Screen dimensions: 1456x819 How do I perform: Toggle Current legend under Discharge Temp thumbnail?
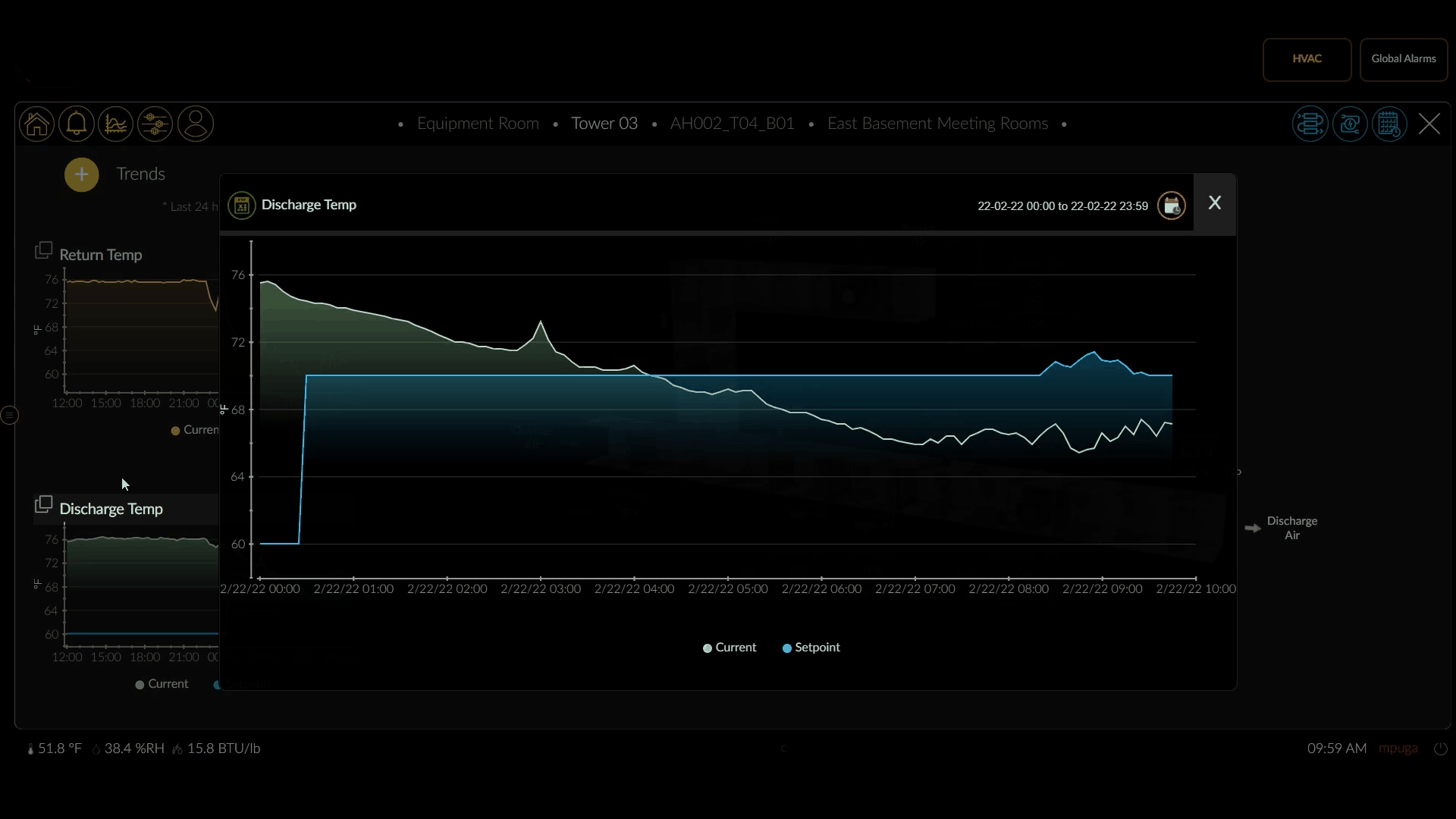pos(161,684)
